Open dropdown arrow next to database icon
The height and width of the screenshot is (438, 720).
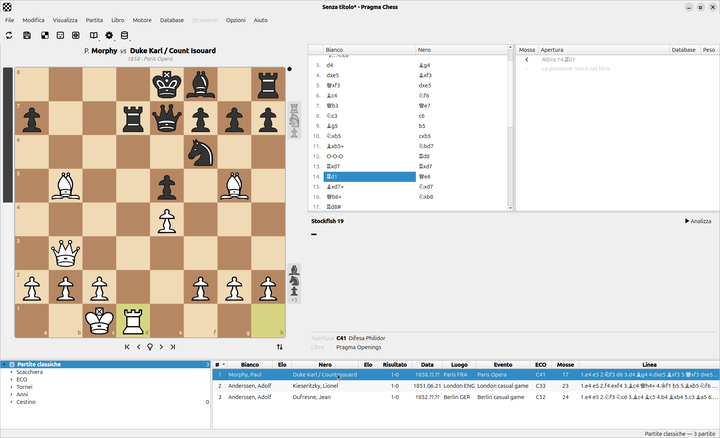(x=129, y=39)
